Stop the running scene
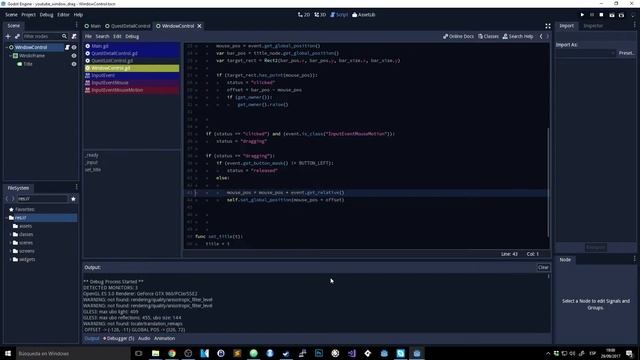The width and height of the screenshot is (640, 360). point(601,15)
